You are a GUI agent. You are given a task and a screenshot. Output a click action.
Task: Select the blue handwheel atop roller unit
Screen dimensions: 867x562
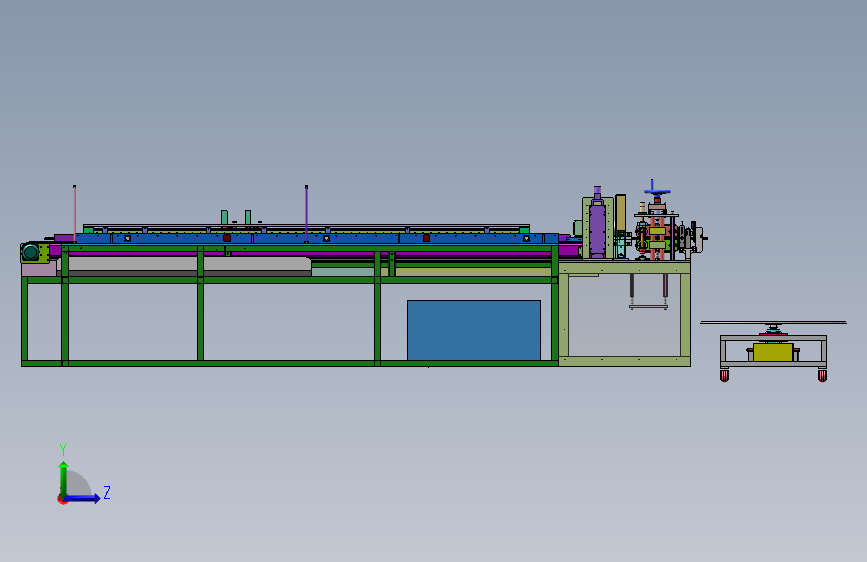click(657, 191)
